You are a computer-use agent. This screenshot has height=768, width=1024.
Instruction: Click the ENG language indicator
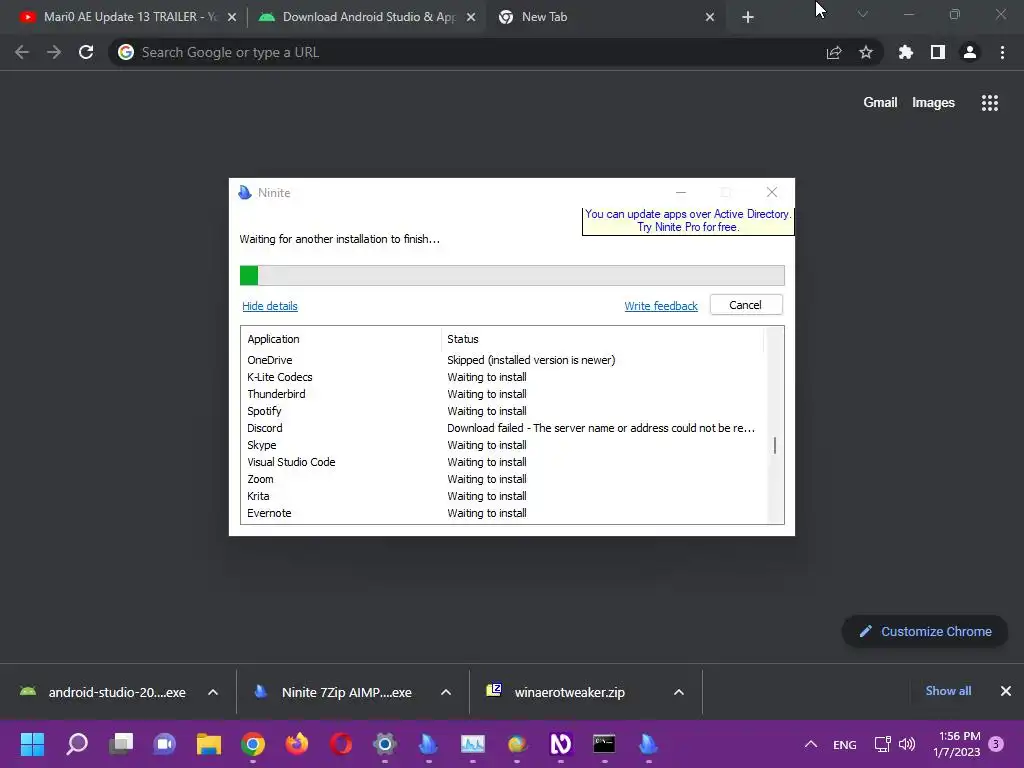click(844, 744)
